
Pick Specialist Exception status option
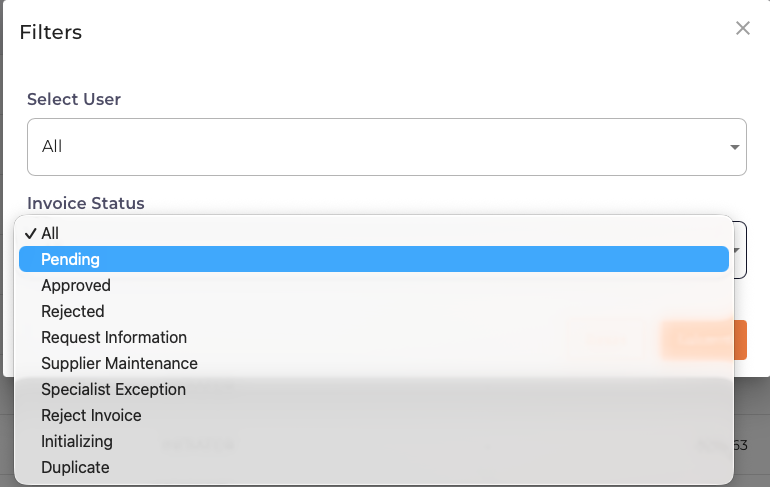point(113,389)
